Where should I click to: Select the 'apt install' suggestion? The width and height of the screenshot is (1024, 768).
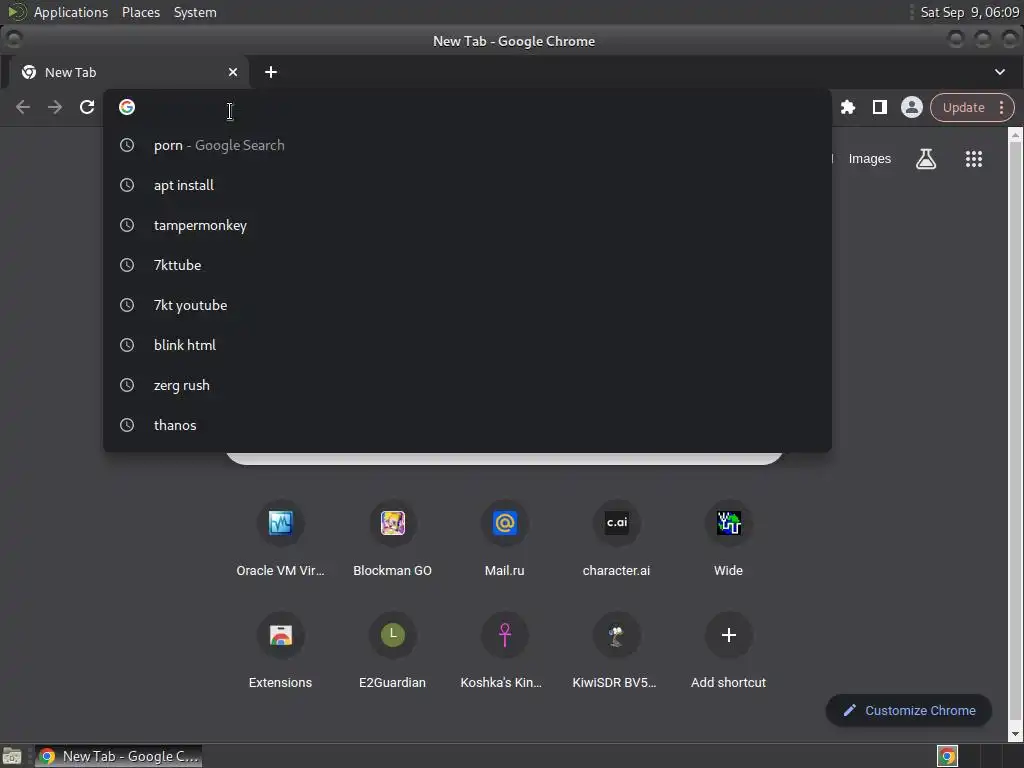click(467, 185)
